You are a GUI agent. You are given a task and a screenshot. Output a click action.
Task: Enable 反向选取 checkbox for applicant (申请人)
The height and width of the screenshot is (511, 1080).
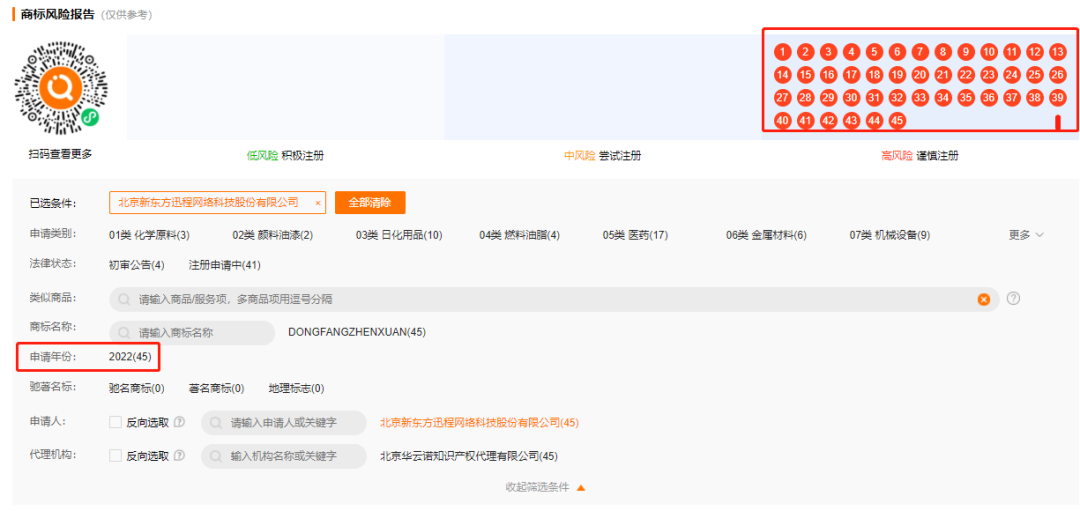pyautogui.click(x=115, y=423)
